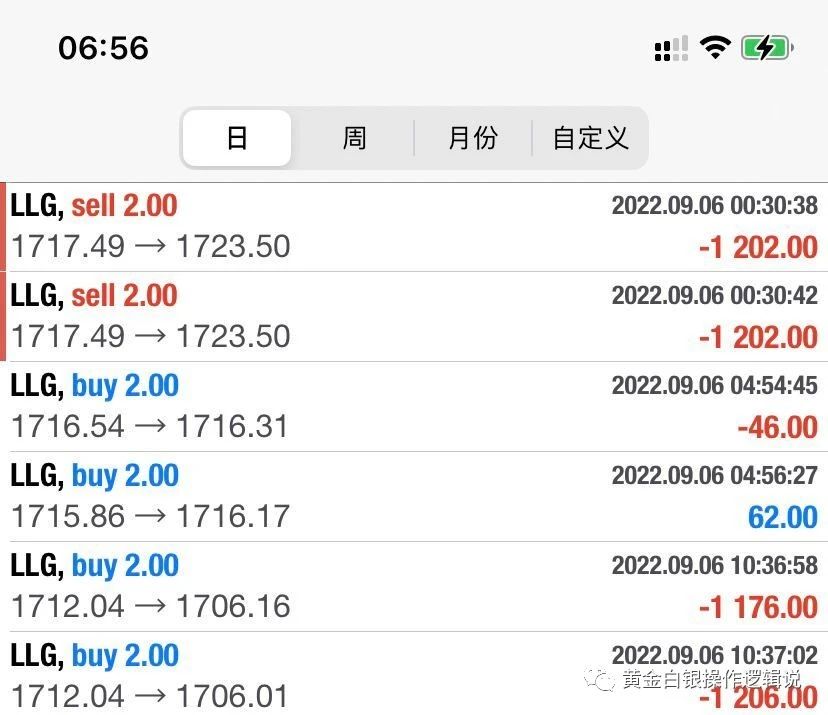The image size is (828, 715).
Task: Open the buy trade 1712.04 → 1706.01
Action: click(414, 674)
